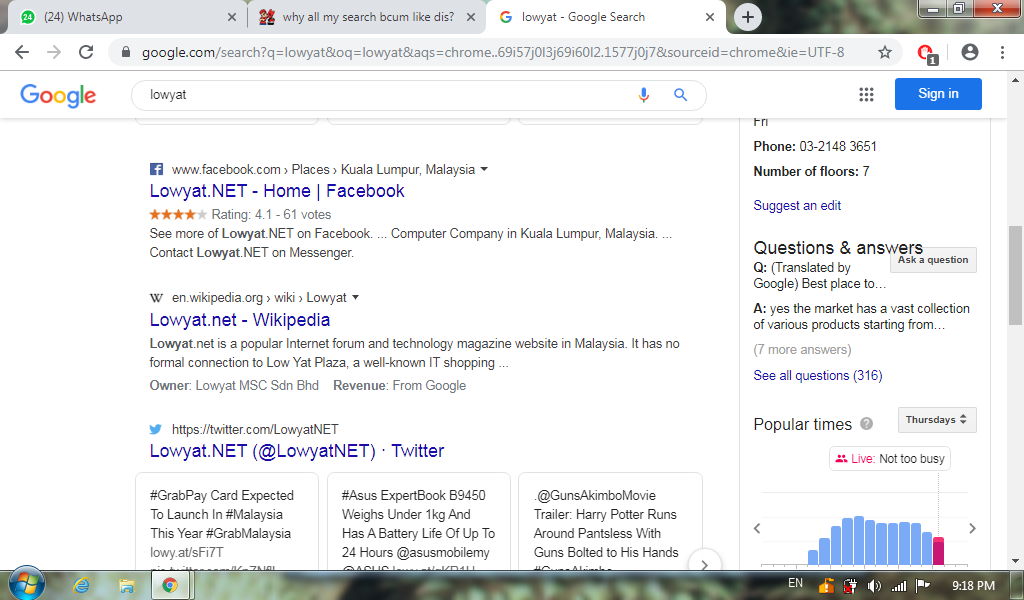1024x600 pixels.
Task: Show next day in Popular times chart
Action: point(972,528)
